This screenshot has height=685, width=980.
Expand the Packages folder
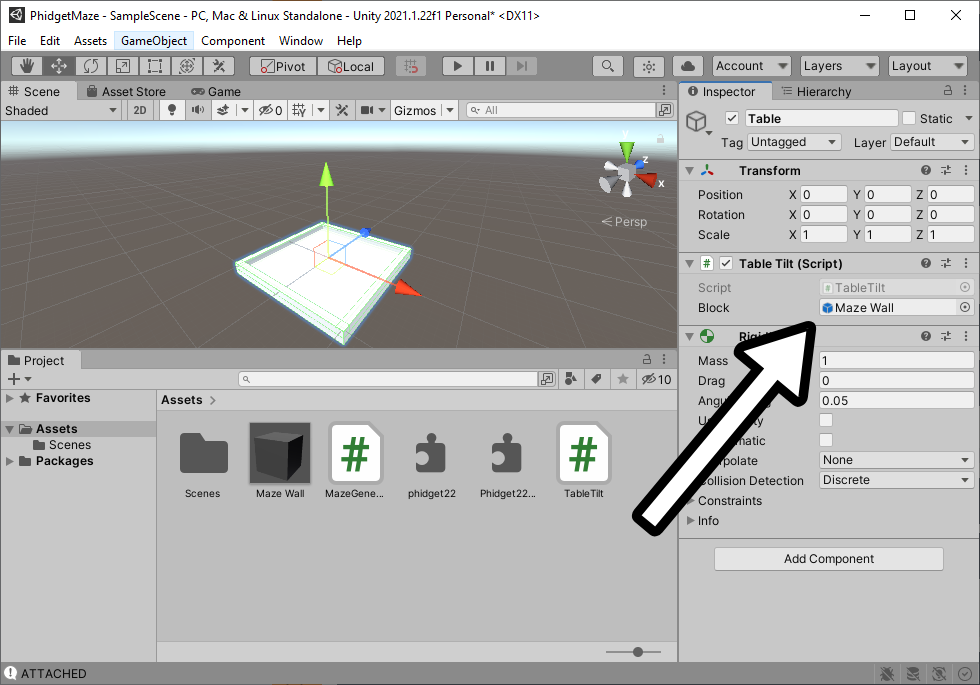(9, 461)
